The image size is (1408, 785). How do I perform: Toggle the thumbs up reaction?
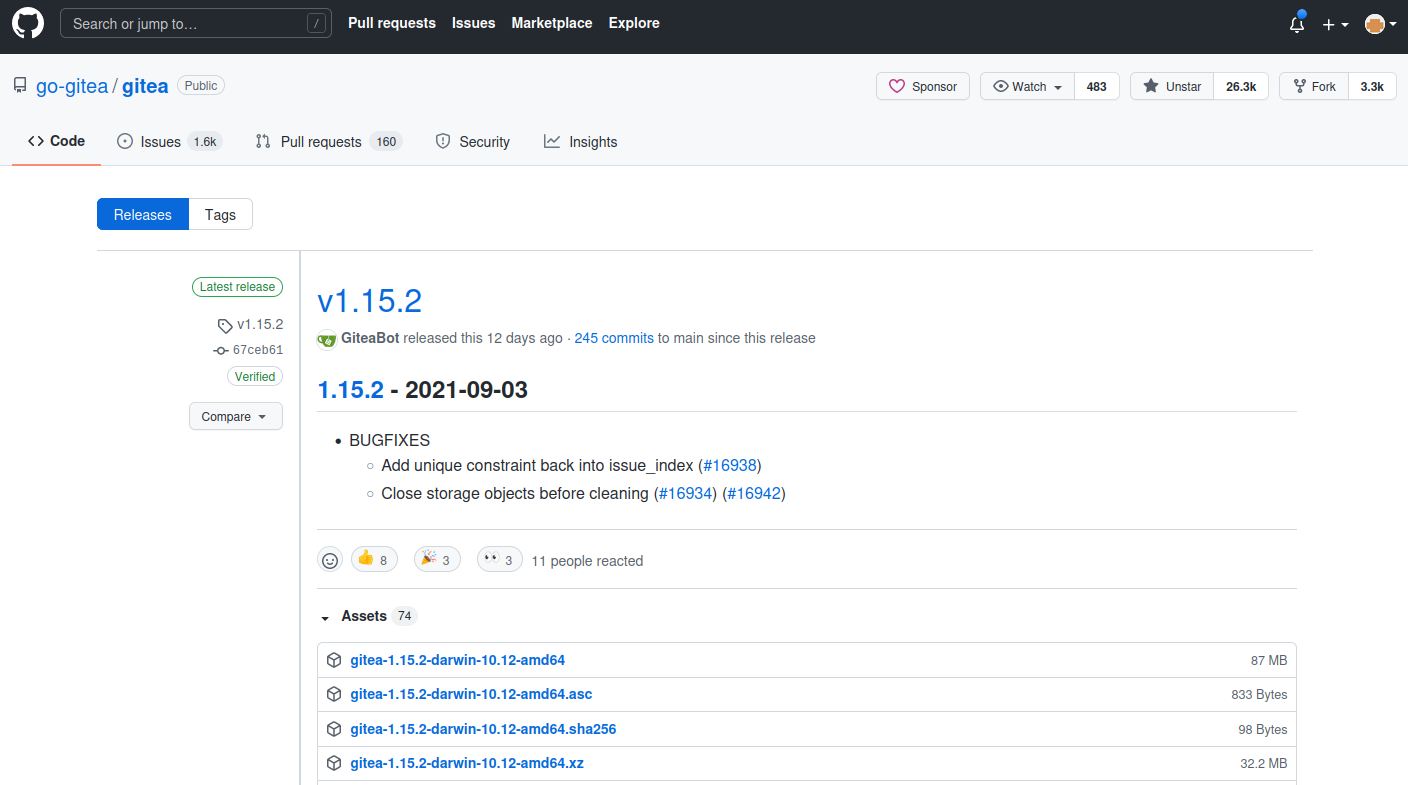point(373,559)
